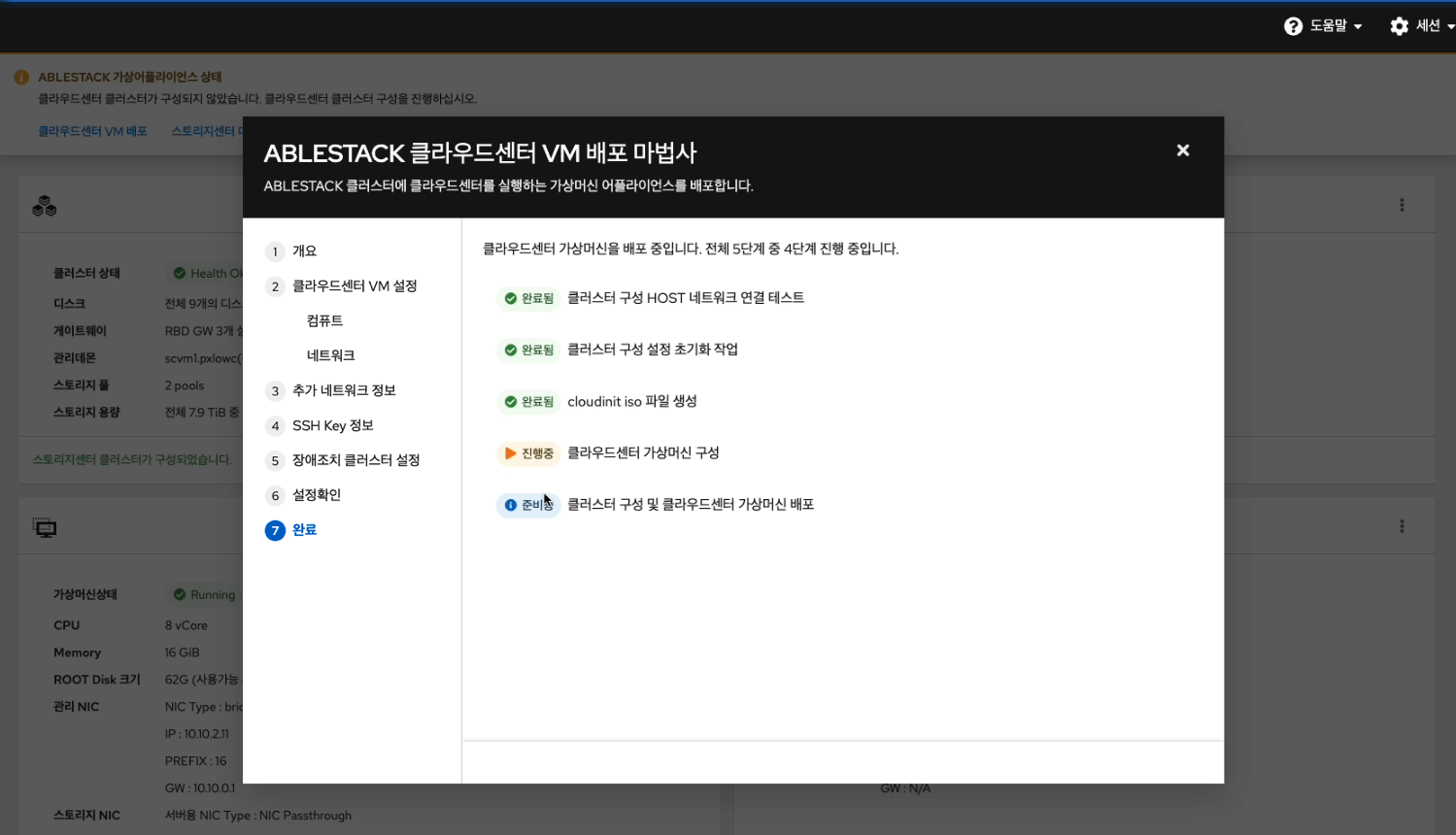The image size is (1456, 835).
Task: Select the 컴퓨트 sub-step
Action: (324, 321)
